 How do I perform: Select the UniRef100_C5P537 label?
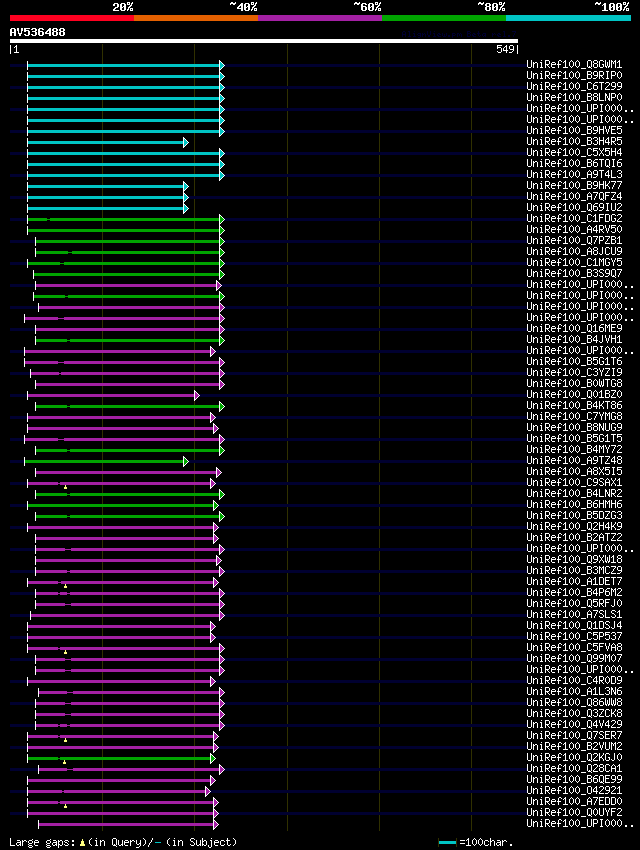574,637
